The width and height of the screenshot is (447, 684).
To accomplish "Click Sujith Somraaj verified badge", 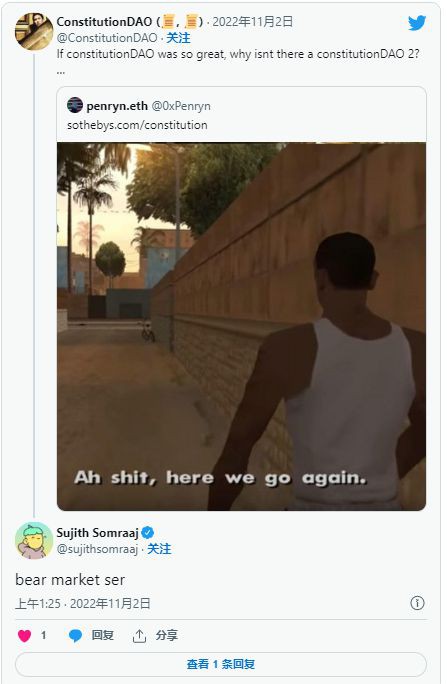I will click(x=148, y=532).
